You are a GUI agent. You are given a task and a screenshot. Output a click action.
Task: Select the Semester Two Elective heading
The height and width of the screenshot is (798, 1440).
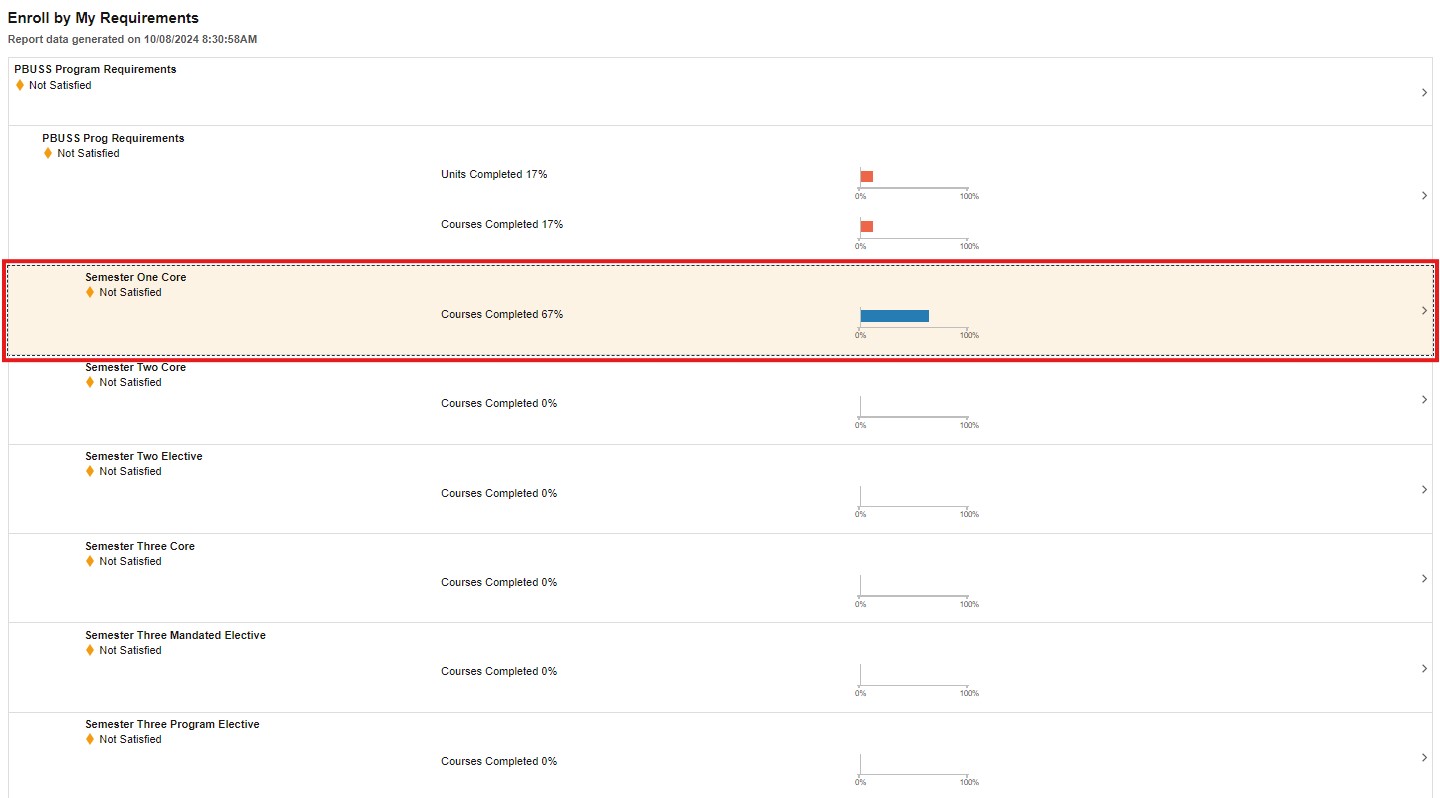143,456
